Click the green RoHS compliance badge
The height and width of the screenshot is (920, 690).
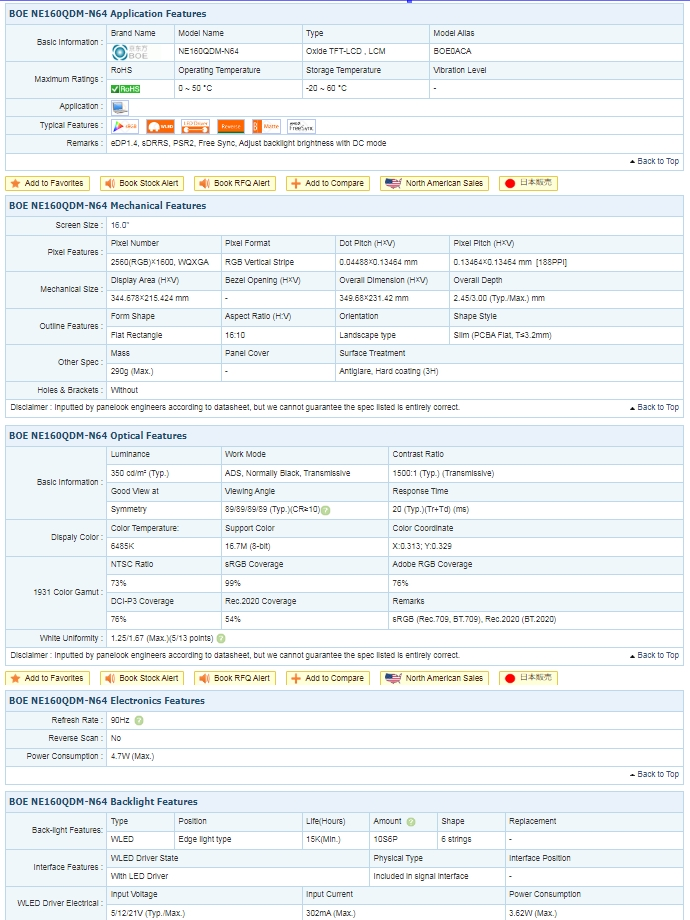tap(126, 89)
